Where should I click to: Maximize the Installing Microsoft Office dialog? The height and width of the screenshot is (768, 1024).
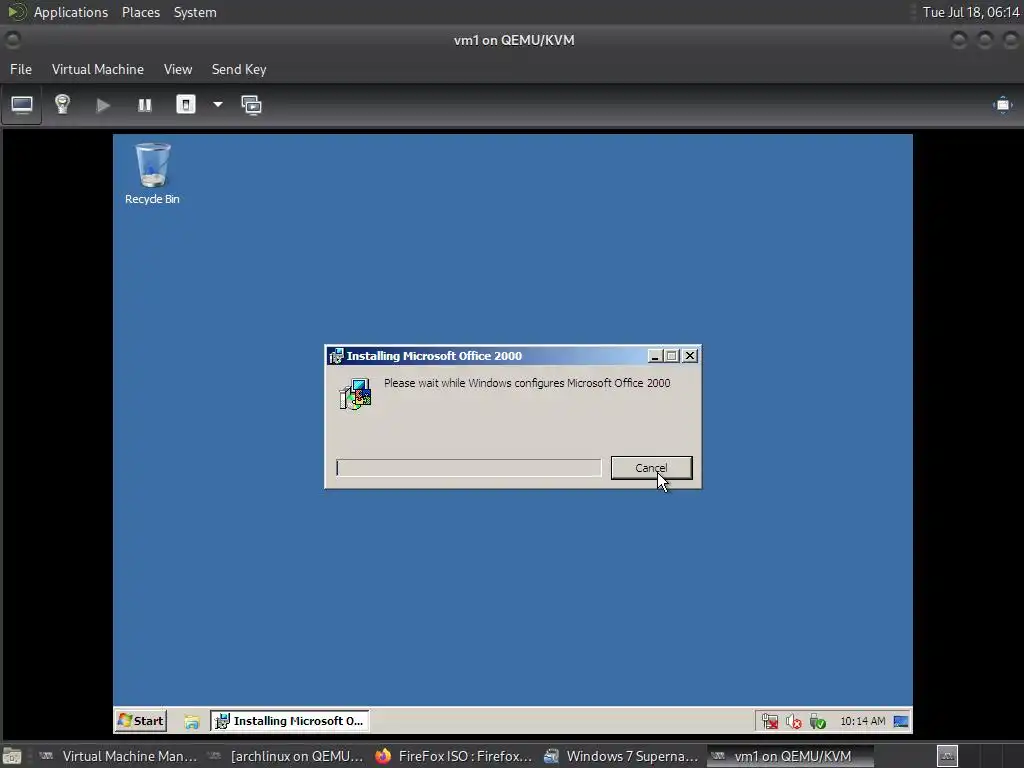point(671,356)
